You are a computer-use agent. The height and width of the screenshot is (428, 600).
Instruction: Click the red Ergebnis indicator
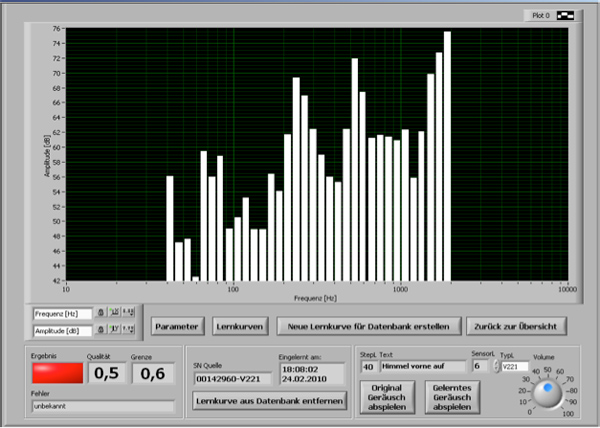click(55, 373)
